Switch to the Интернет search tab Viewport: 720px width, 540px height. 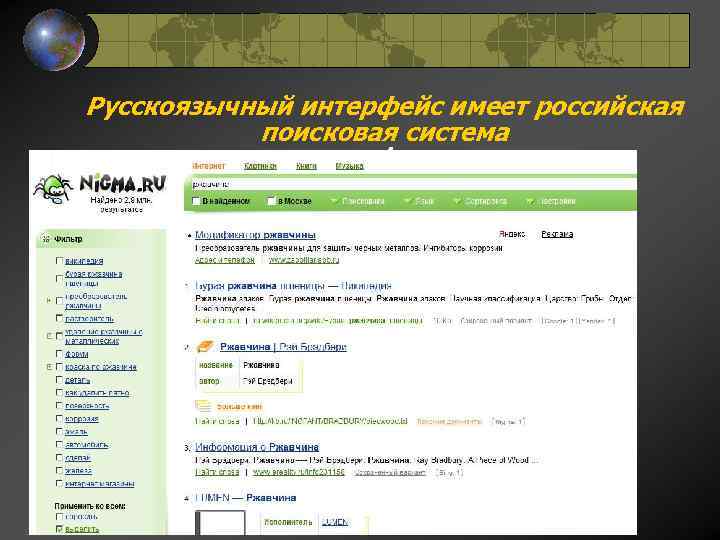point(209,166)
